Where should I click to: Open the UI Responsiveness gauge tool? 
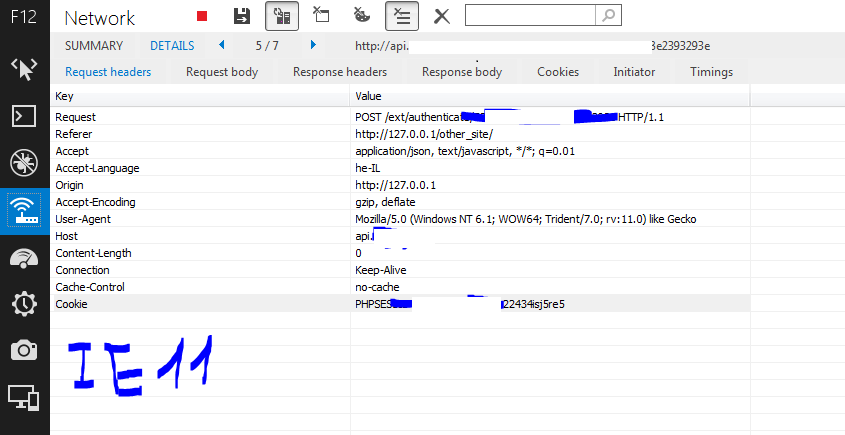coord(24,258)
